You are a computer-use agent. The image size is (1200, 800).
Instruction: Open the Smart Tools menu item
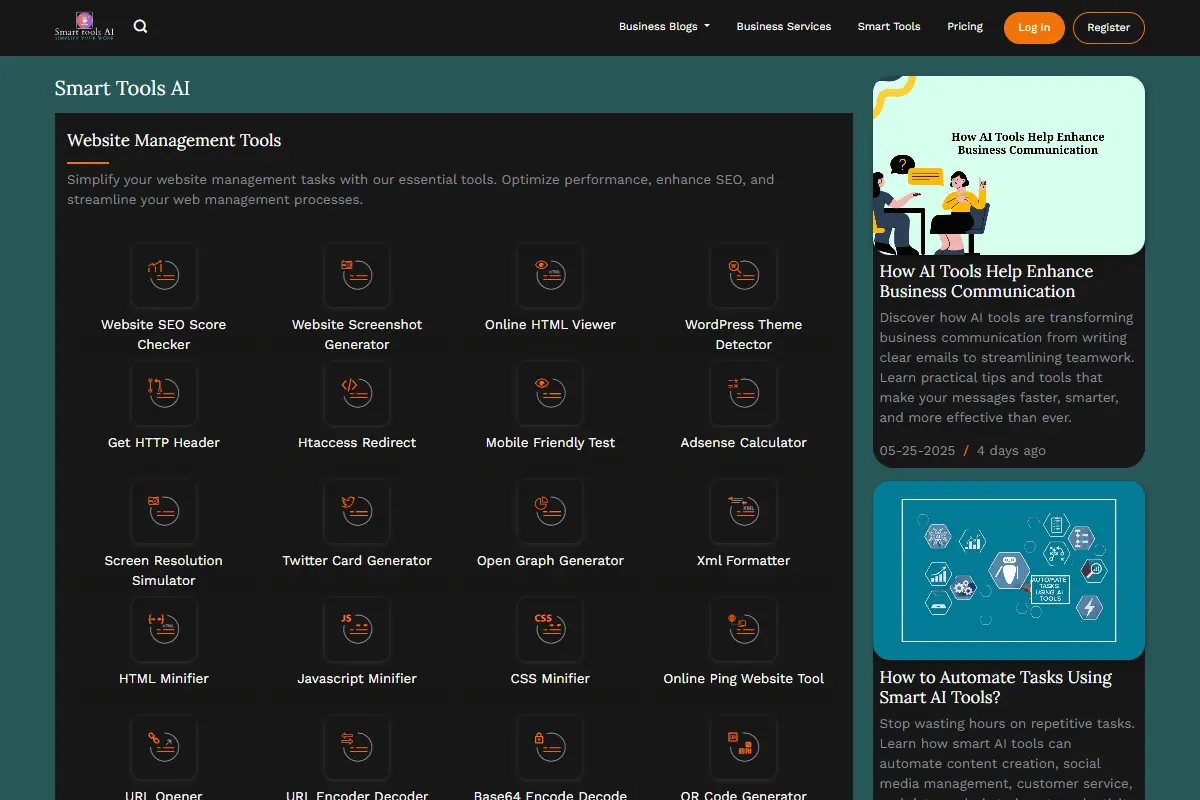point(889,27)
